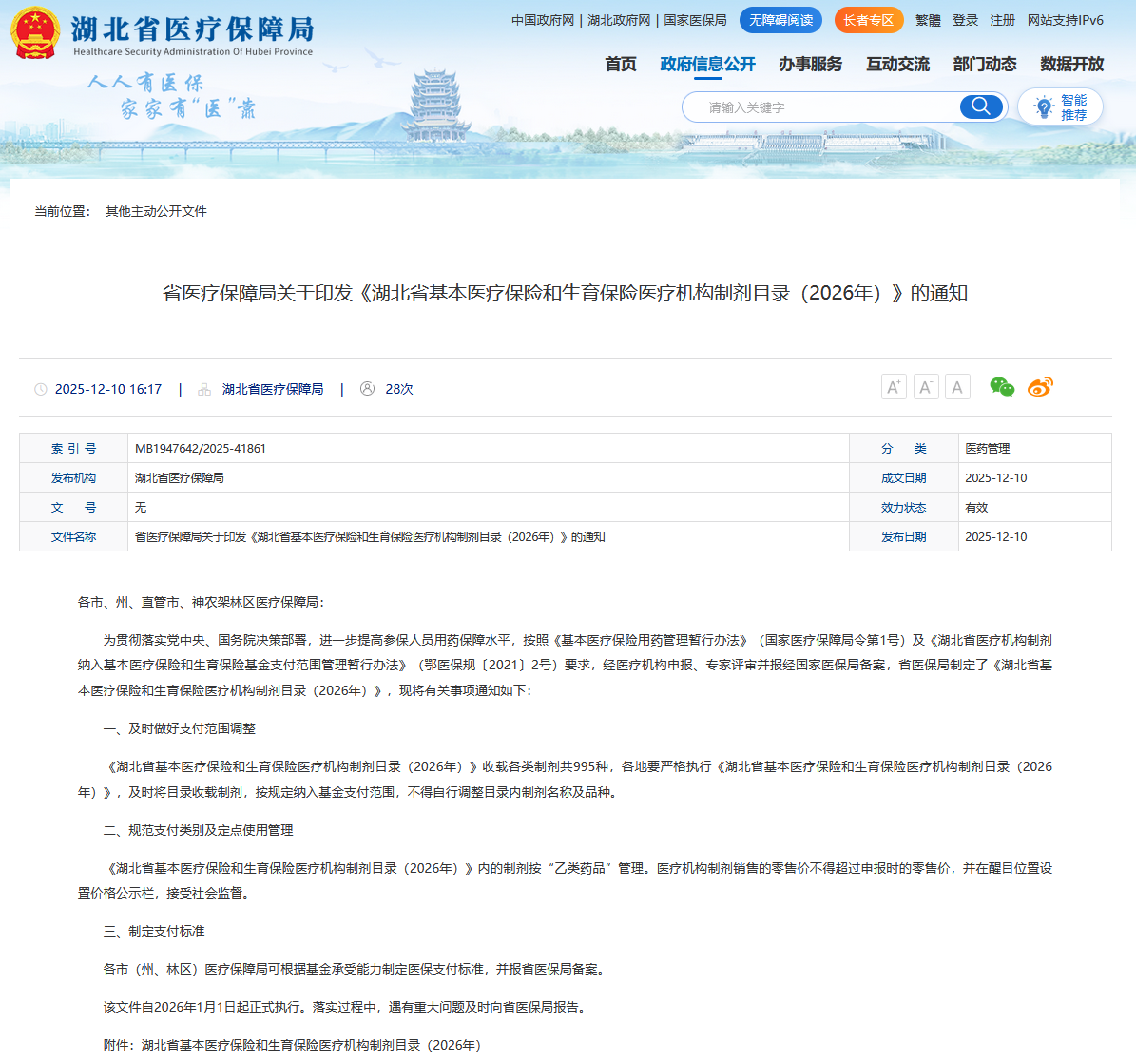This screenshot has width=1136, height=1064.
Task: Open the 其他主动公开文件 breadcrumb link
Action: pyautogui.click(x=156, y=211)
